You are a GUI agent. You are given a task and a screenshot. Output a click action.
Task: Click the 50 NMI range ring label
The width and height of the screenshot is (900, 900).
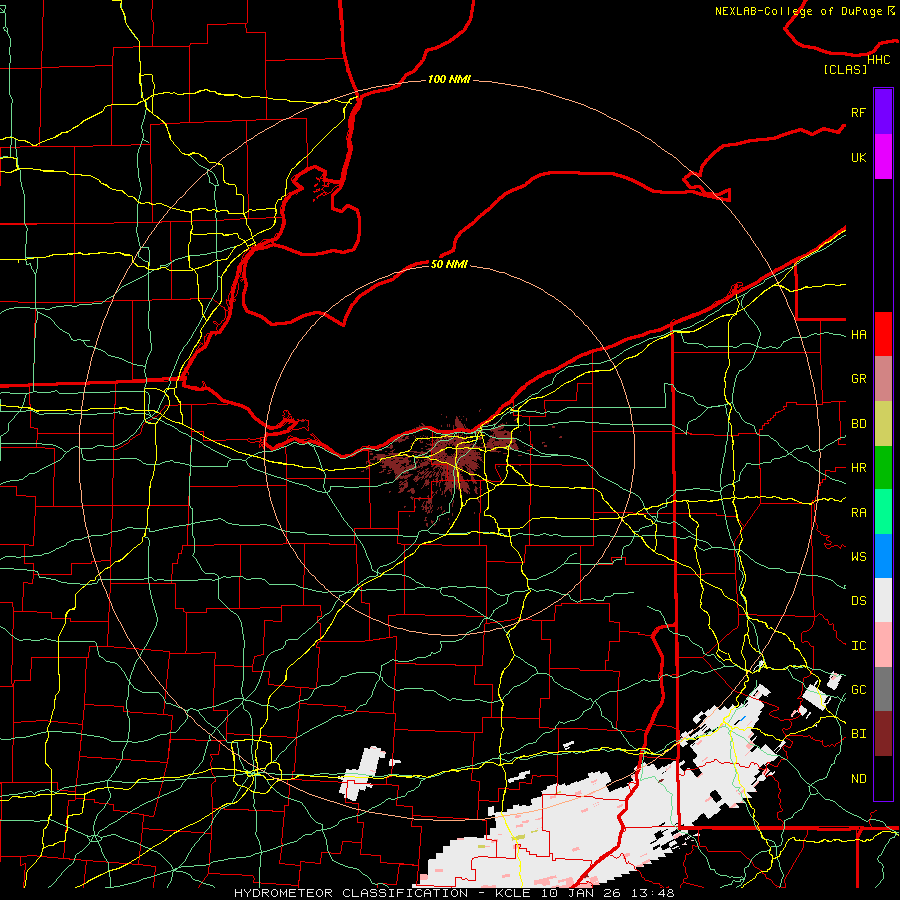click(x=449, y=264)
